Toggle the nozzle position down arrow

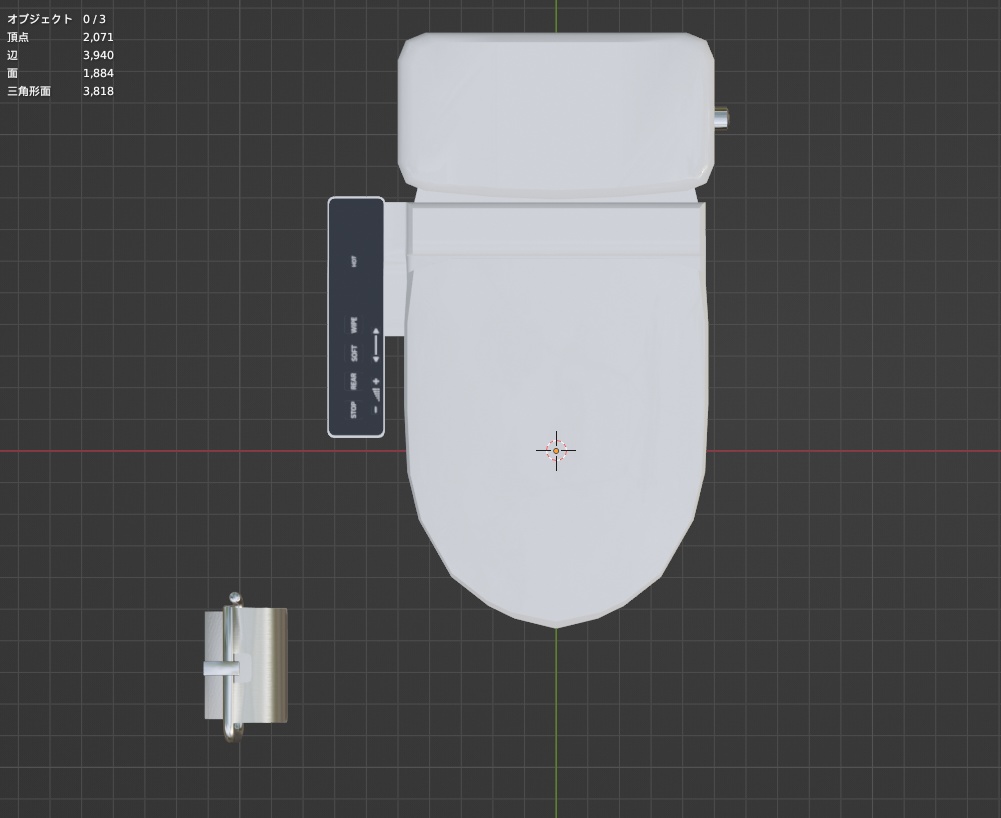coord(377,358)
